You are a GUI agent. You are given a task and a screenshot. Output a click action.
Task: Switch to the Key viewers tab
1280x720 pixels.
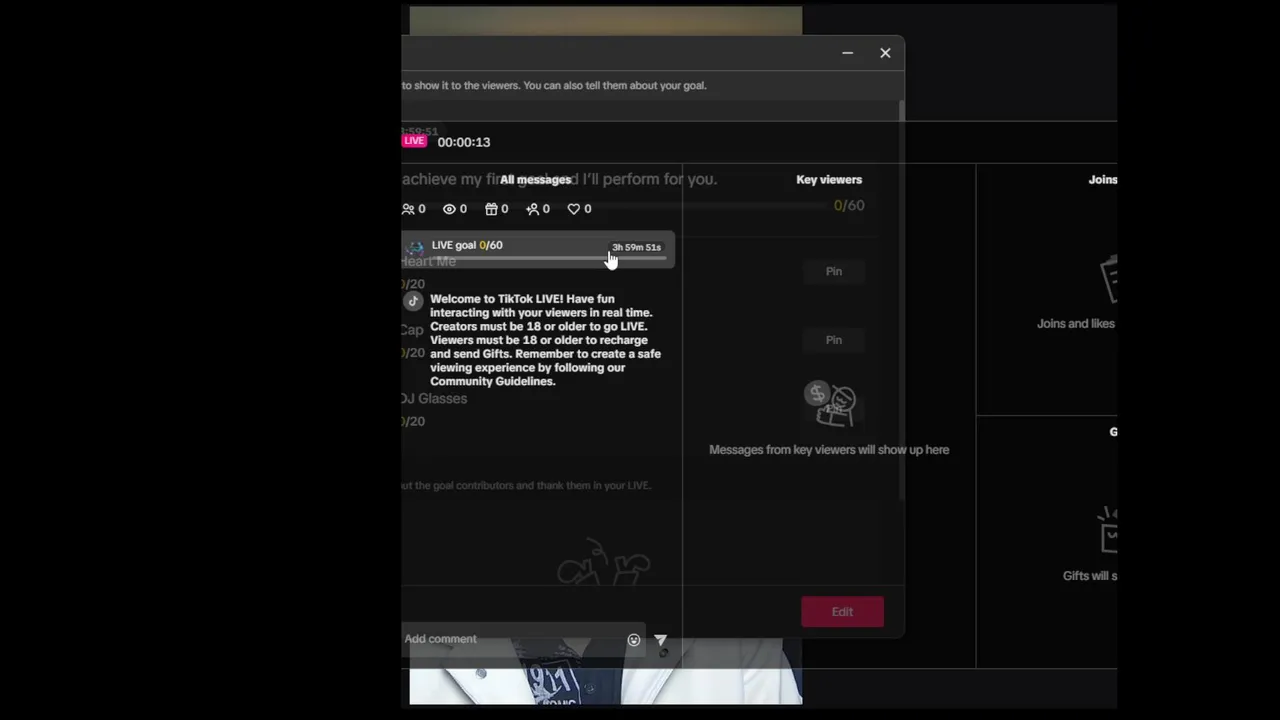click(x=829, y=180)
